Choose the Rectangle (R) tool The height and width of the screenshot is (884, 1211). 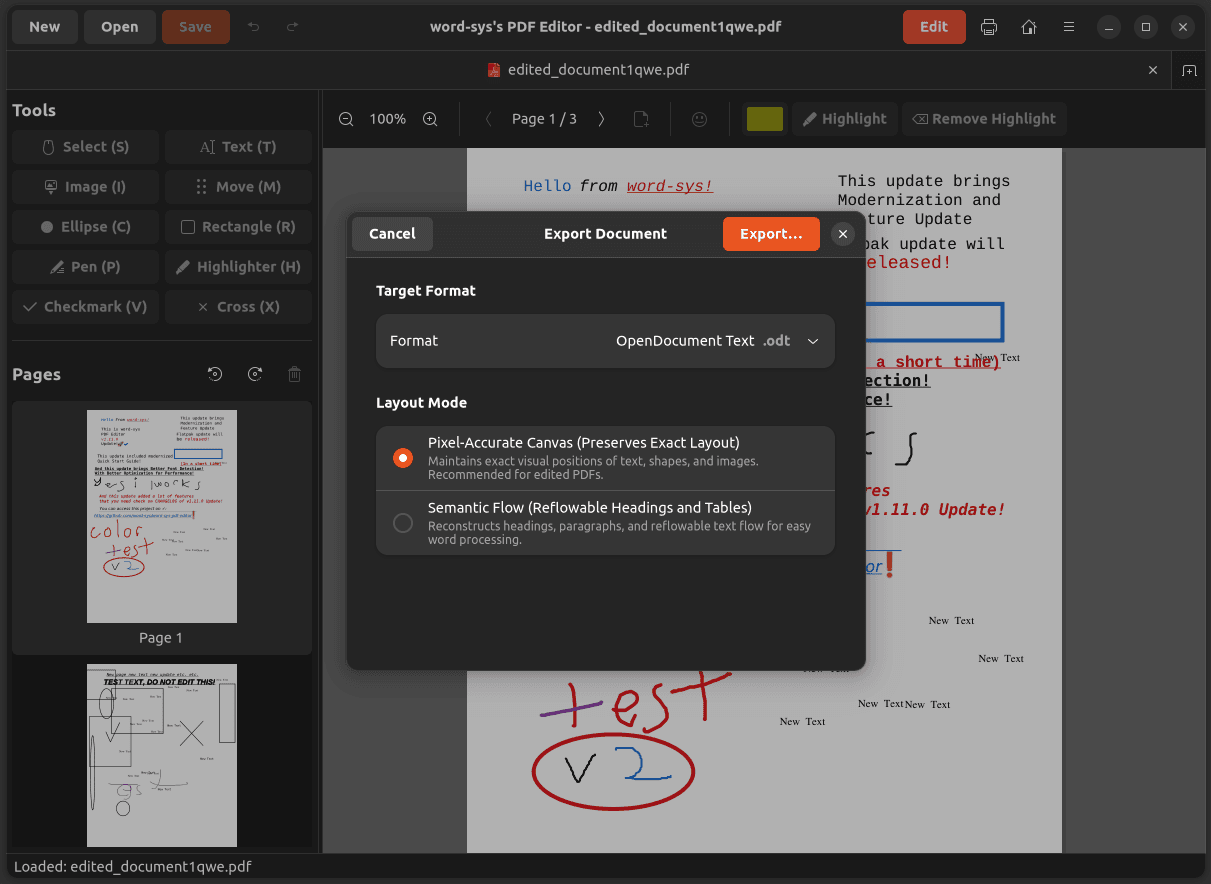click(238, 227)
